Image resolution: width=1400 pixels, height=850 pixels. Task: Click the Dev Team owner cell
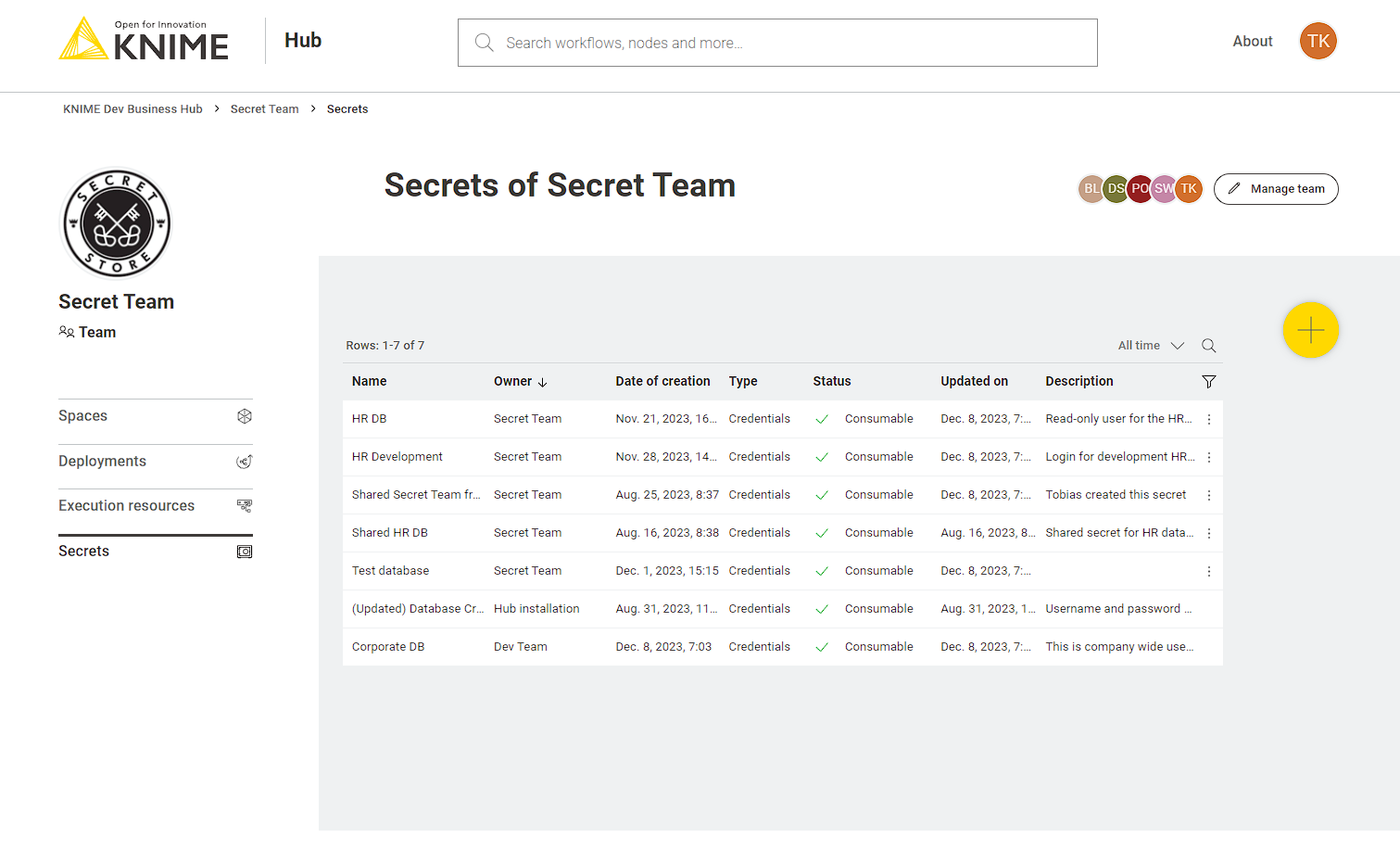point(521,647)
